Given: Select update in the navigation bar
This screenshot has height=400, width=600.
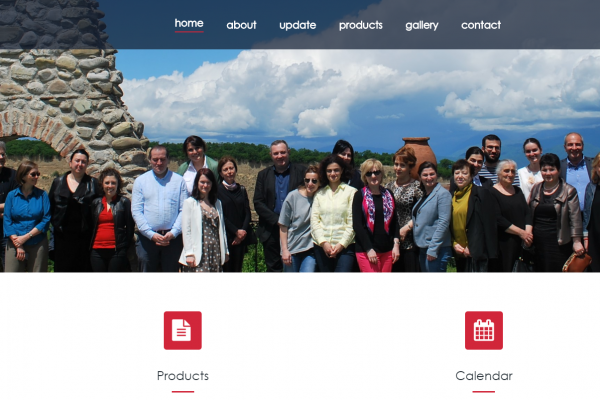Looking at the screenshot, I should click(297, 25).
